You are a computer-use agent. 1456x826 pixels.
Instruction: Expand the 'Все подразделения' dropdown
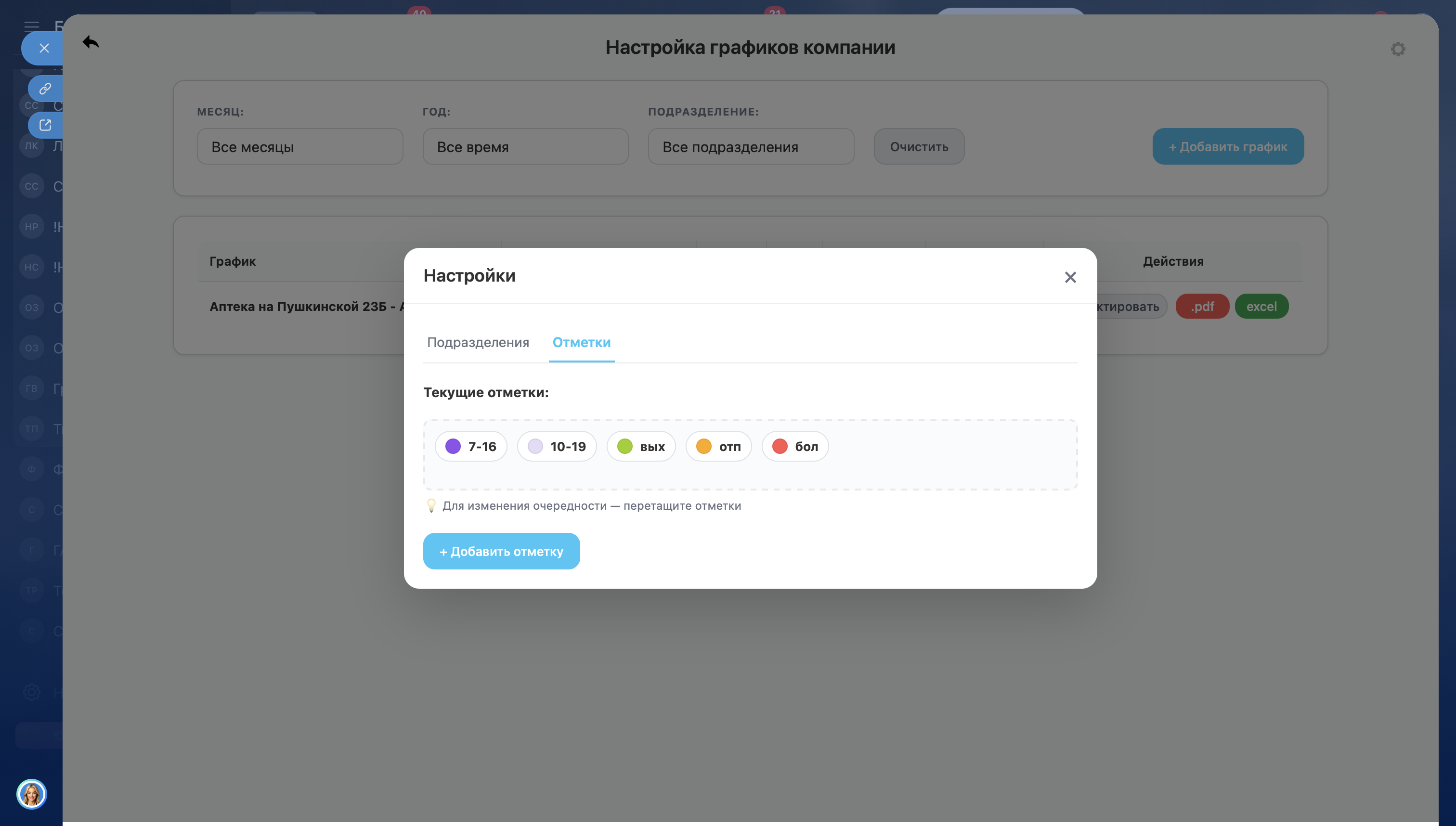pos(750,147)
